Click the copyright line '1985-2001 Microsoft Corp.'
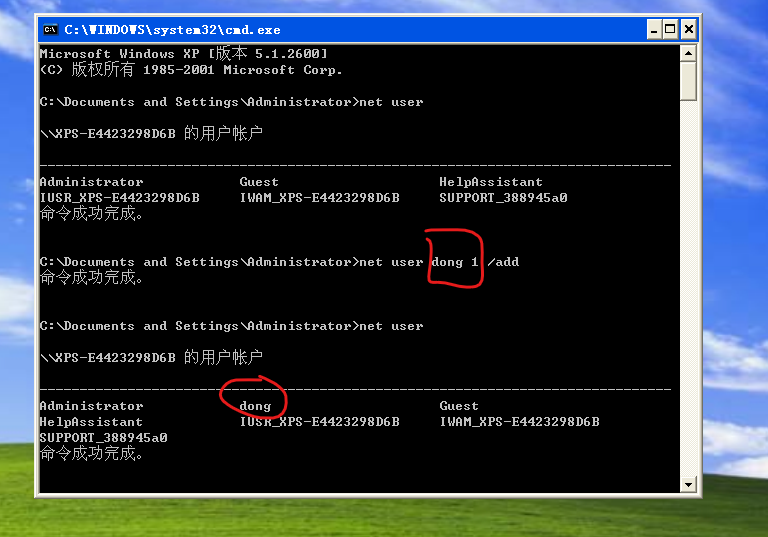The height and width of the screenshot is (537, 768). click(242, 70)
